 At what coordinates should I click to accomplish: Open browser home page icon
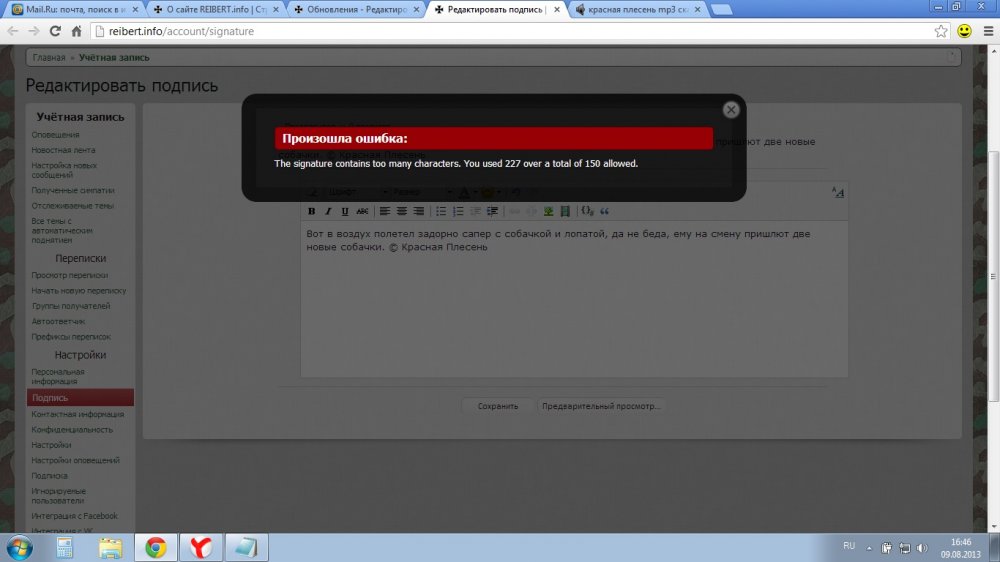[77, 31]
